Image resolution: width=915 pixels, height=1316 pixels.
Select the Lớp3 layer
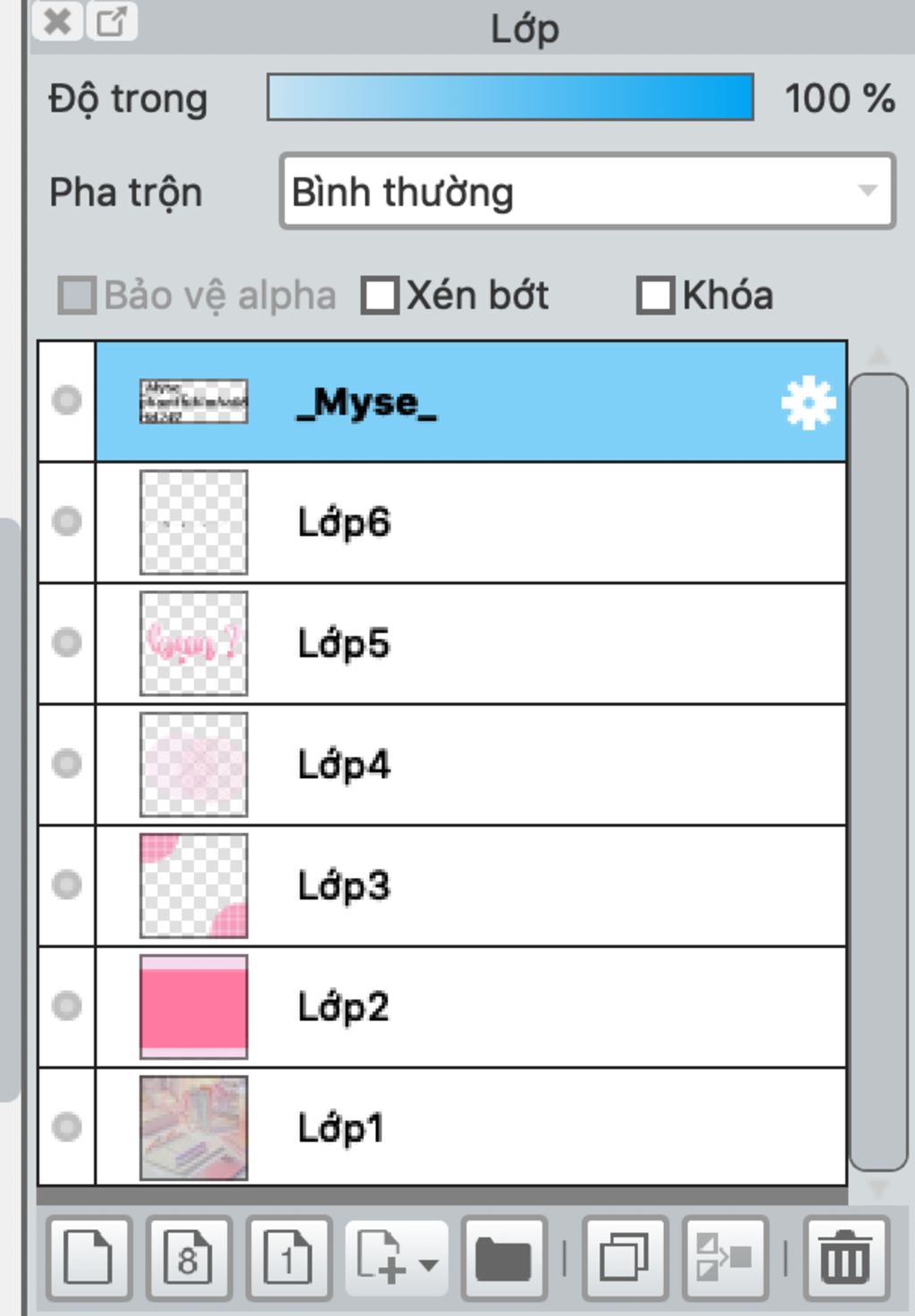coord(536,885)
